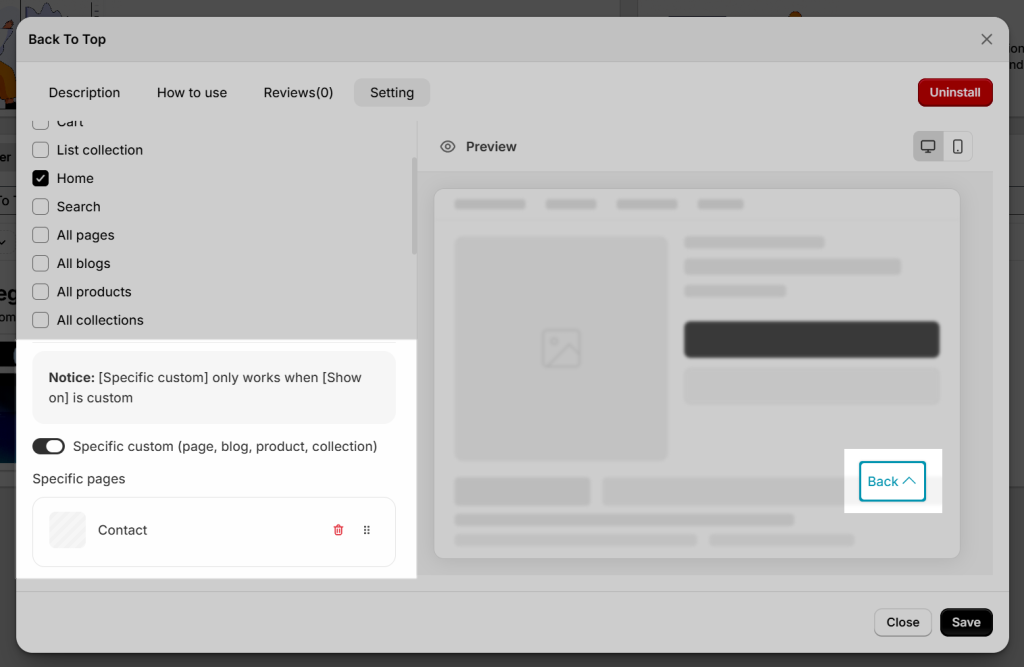
Task: Open the Description tab
Action: 84,93
